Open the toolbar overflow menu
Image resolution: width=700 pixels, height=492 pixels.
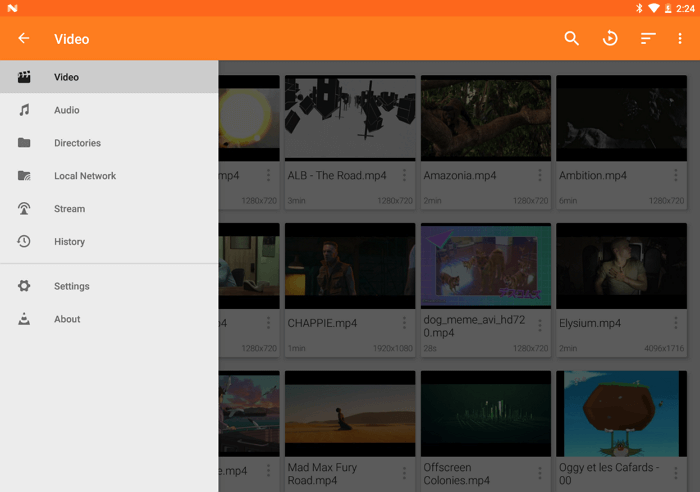tap(681, 39)
